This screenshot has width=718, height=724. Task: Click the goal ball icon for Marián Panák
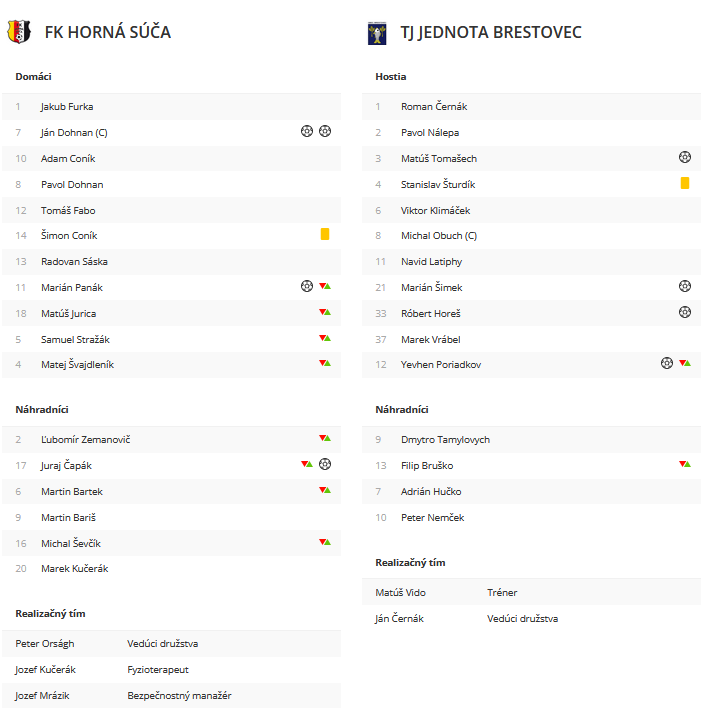pyautogui.click(x=307, y=286)
